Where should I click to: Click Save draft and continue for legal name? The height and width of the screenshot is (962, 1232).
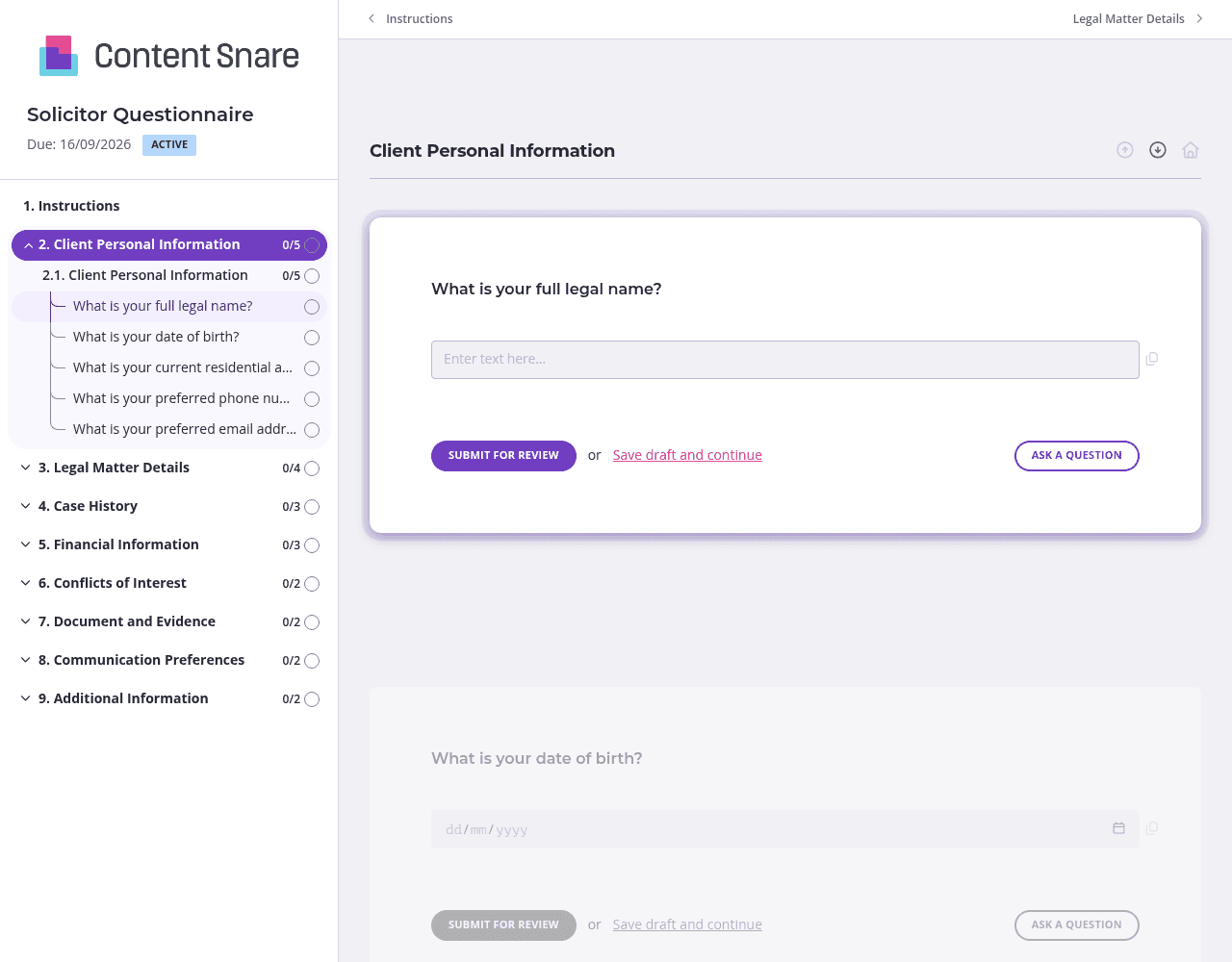(687, 455)
